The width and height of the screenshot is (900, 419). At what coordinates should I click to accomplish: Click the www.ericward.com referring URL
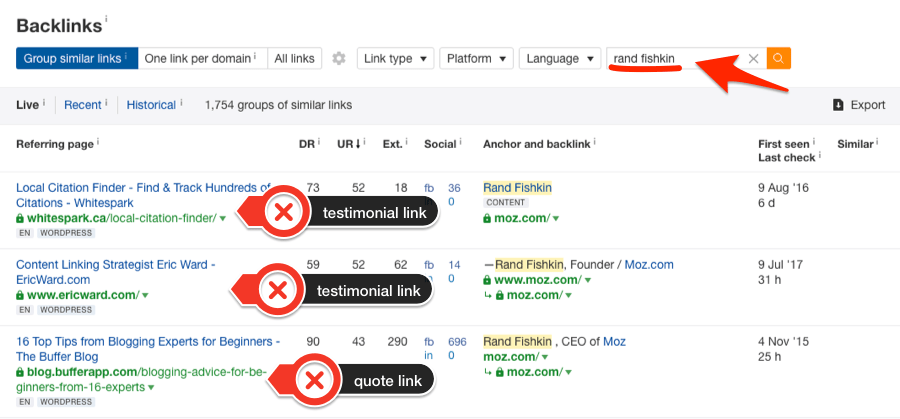click(x=83, y=295)
